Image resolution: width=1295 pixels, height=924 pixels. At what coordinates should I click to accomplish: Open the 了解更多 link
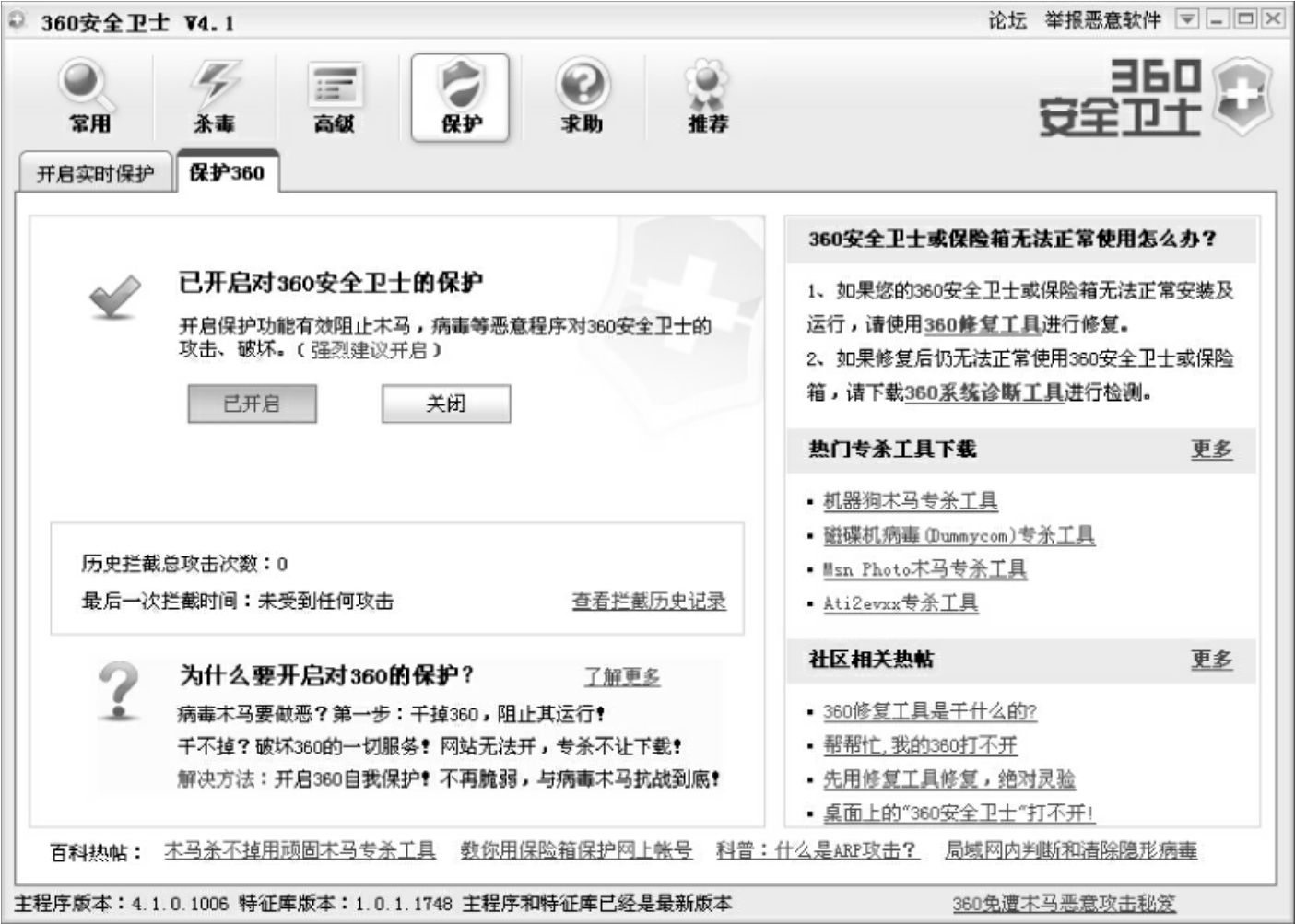pos(622,676)
